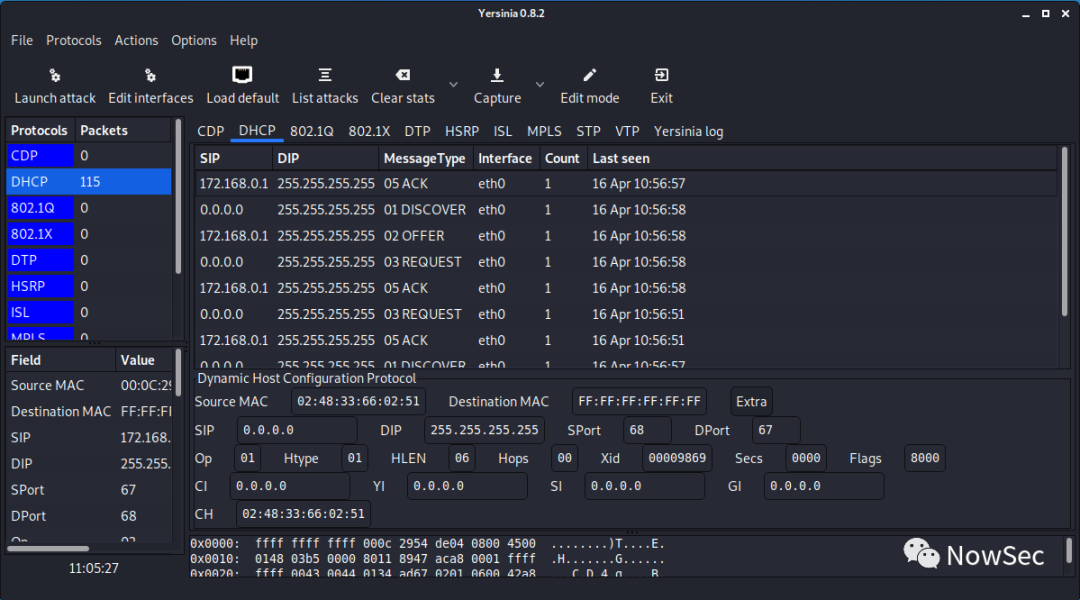
Task: Switch to the STP tab
Action: [588, 131]
